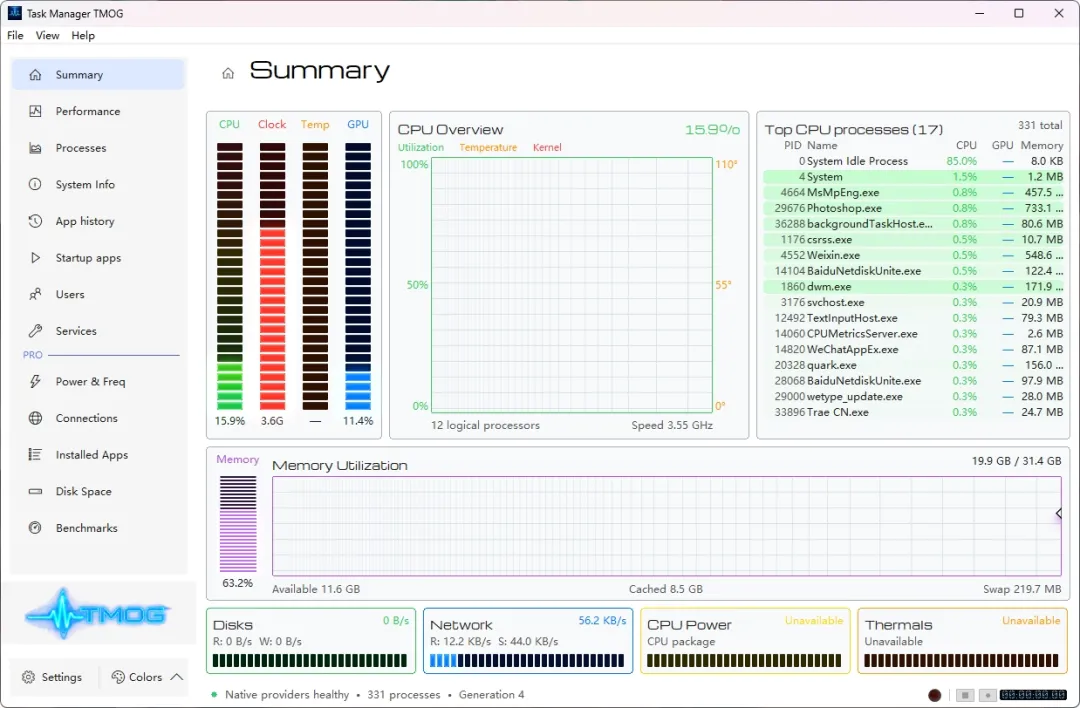Viewport: 1080px width, 708px height.
Task: Select the Trae CN.exe row
Action: click(913, 413)
